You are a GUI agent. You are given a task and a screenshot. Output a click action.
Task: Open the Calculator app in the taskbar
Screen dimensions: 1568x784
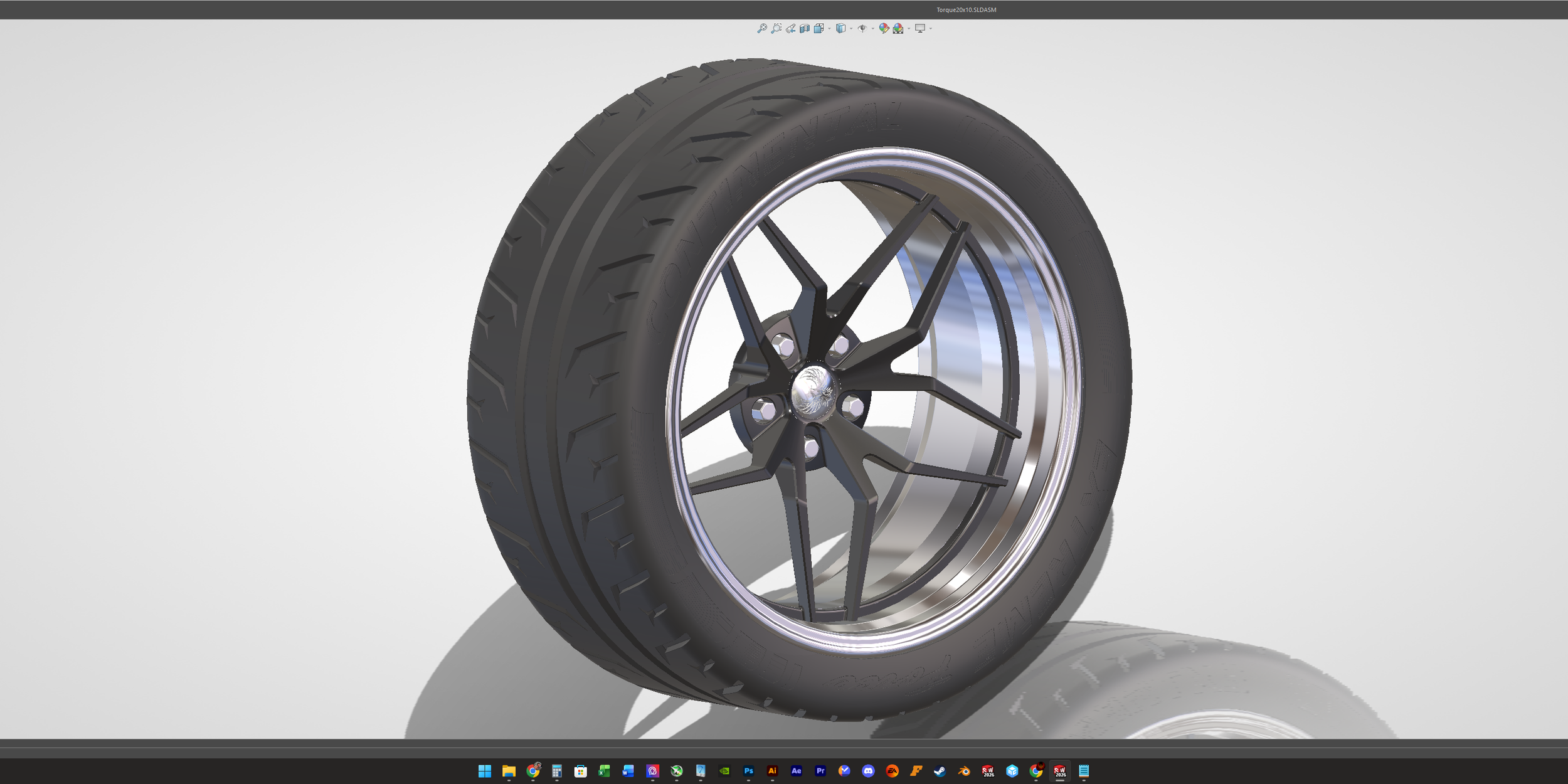[556, 771]
